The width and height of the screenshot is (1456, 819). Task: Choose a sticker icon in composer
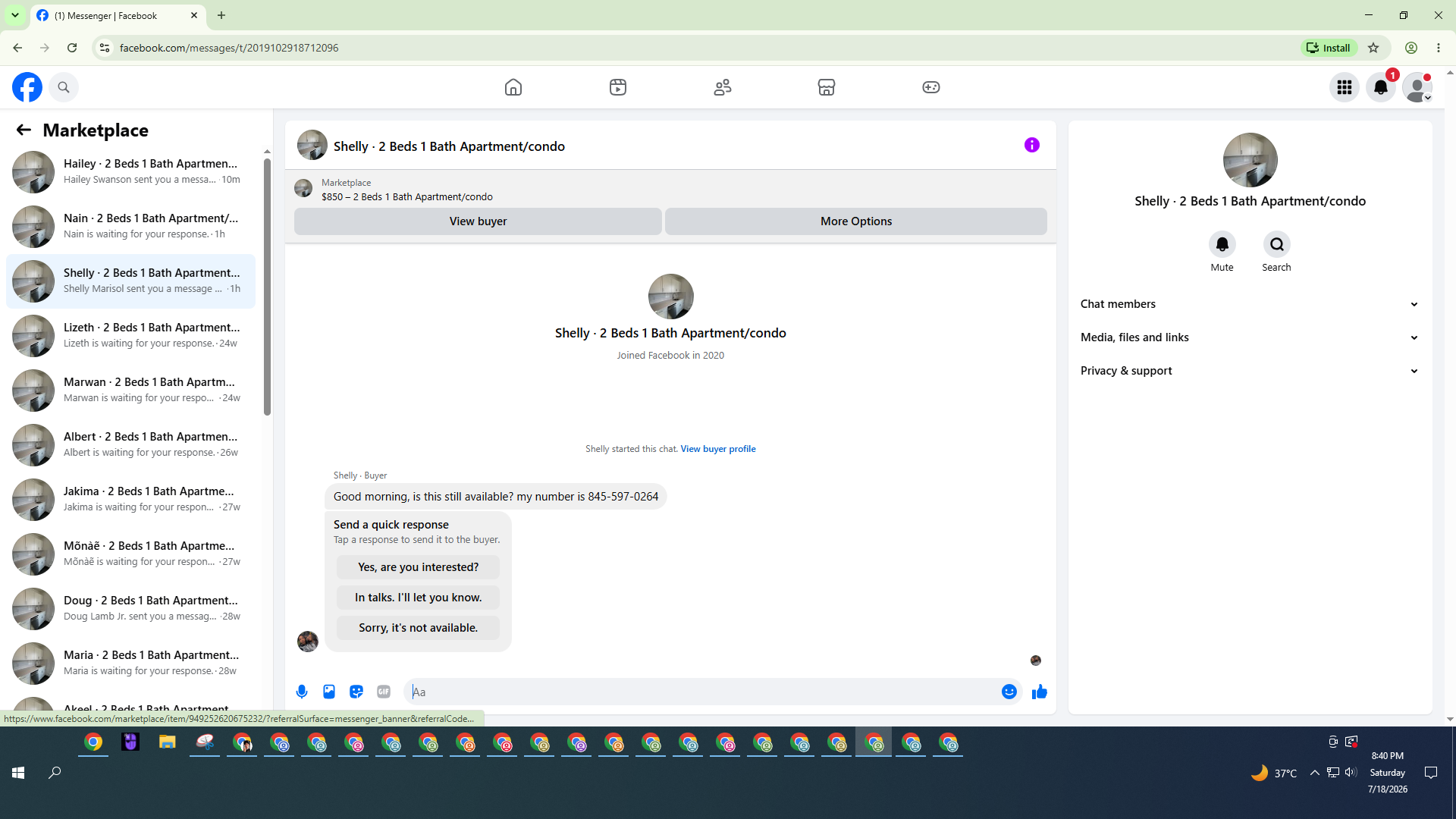click(356, 692)
